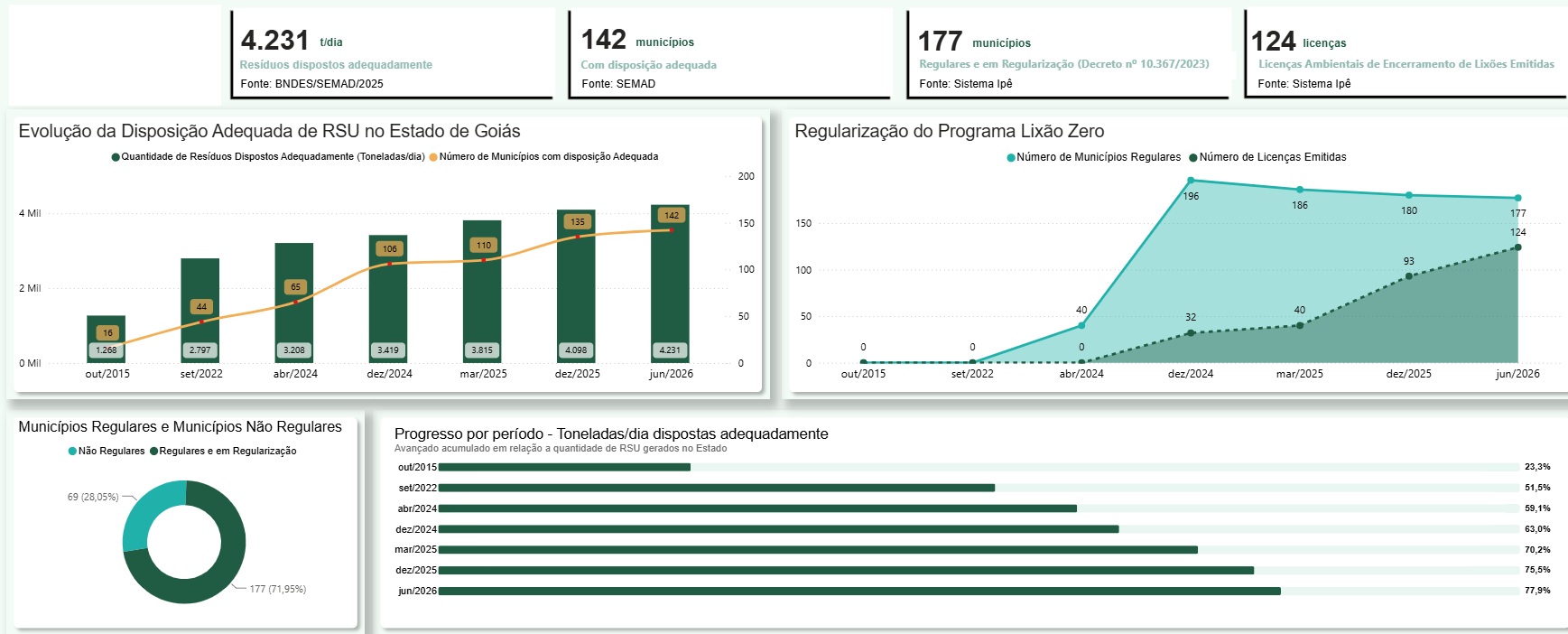This screenshot has width=1568, height=634.
Task: Click the teal legend dot for Não Regulares
Action: (72, 452)
